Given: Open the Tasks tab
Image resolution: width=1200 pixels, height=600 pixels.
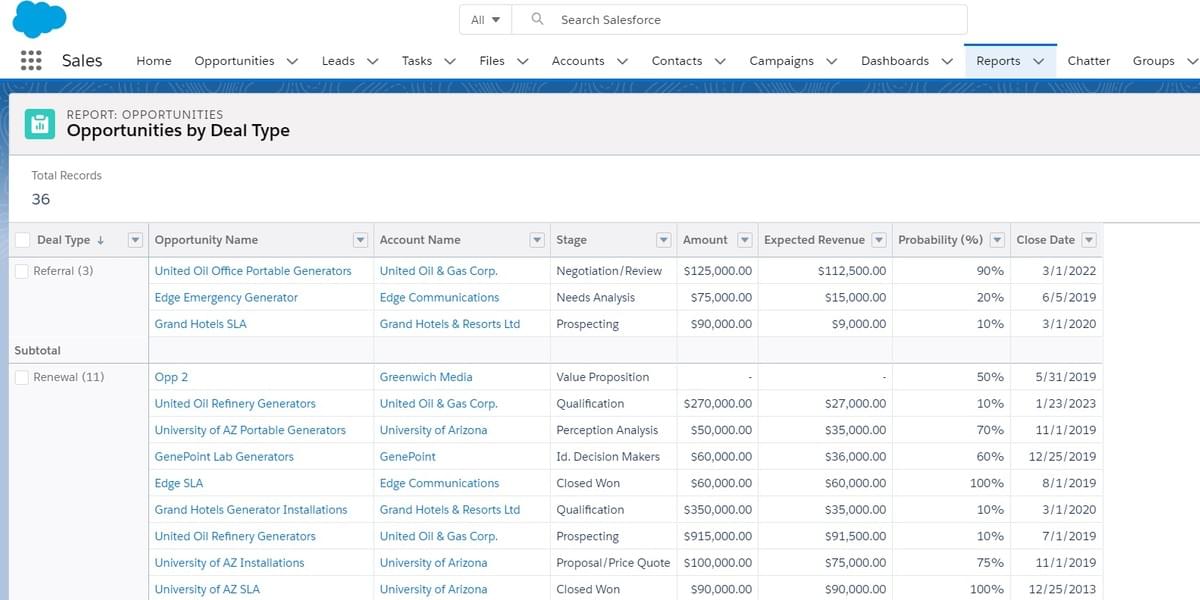Looking at the screenshot, I should coord(417,61).
